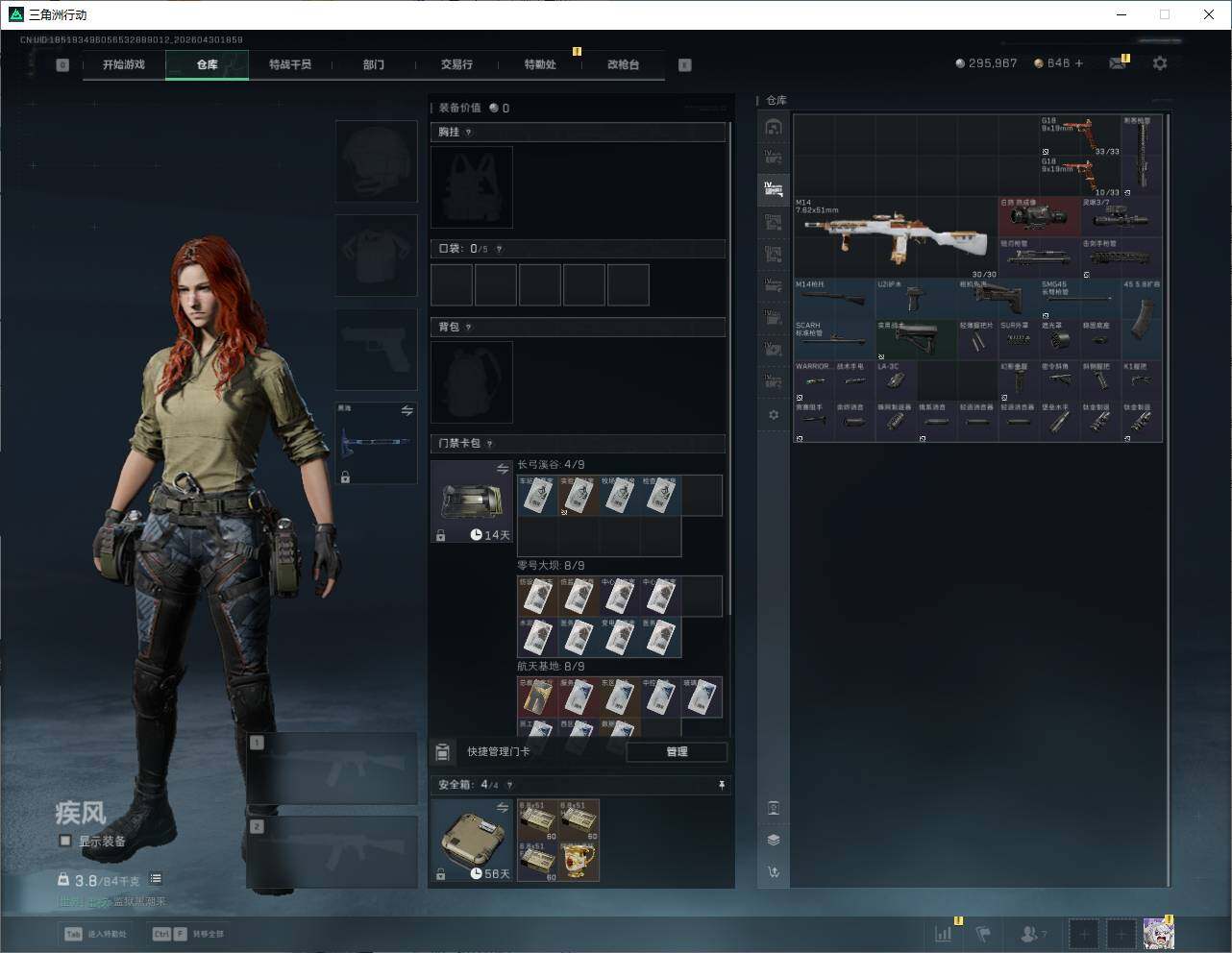Toggle the pin icon on 安全箱 header
The width and height of the screenshot is (1232, 953).
[x=722, y=785]
